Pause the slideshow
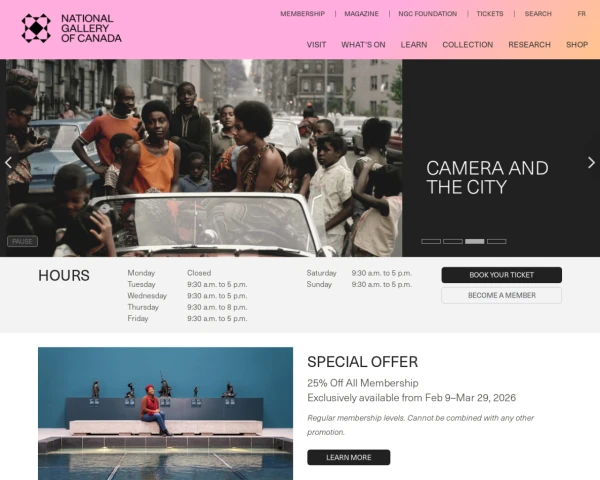Image resolution: width=600 pixels, height=480 pixels. 23,242
